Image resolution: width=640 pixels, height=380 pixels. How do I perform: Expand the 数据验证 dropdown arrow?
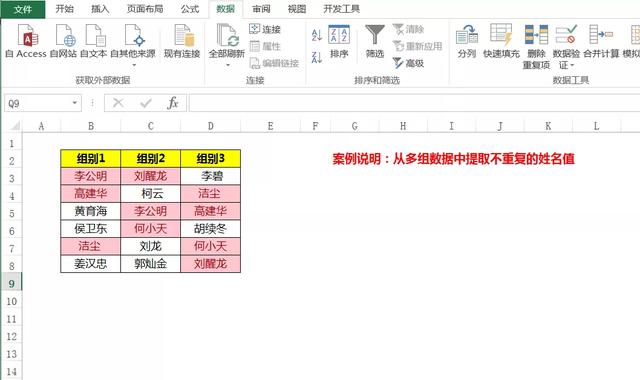572,65
